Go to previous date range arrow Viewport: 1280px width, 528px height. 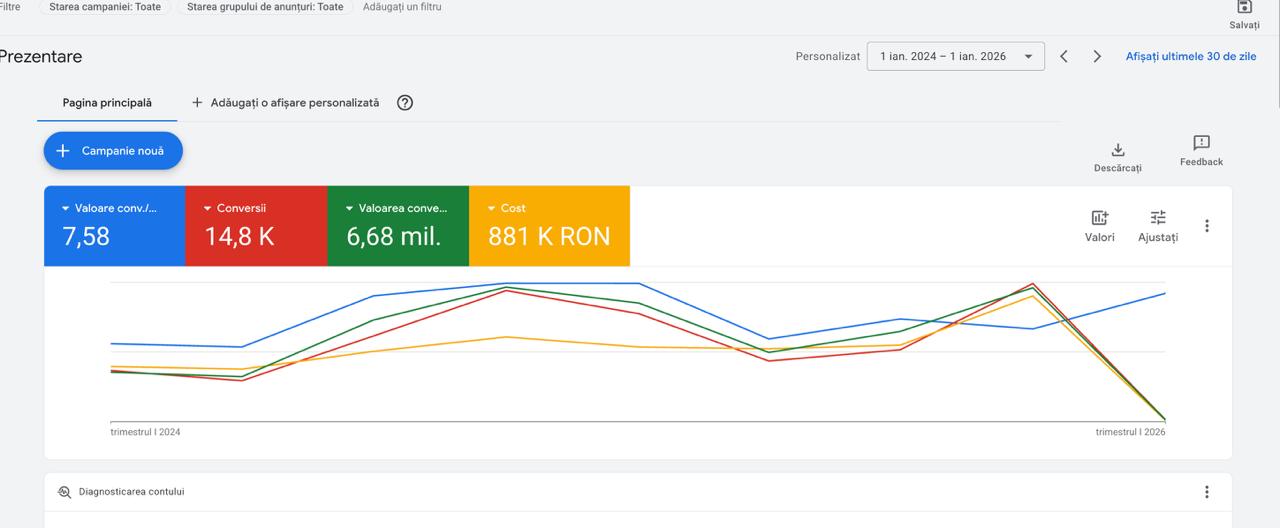point(1064,56)
